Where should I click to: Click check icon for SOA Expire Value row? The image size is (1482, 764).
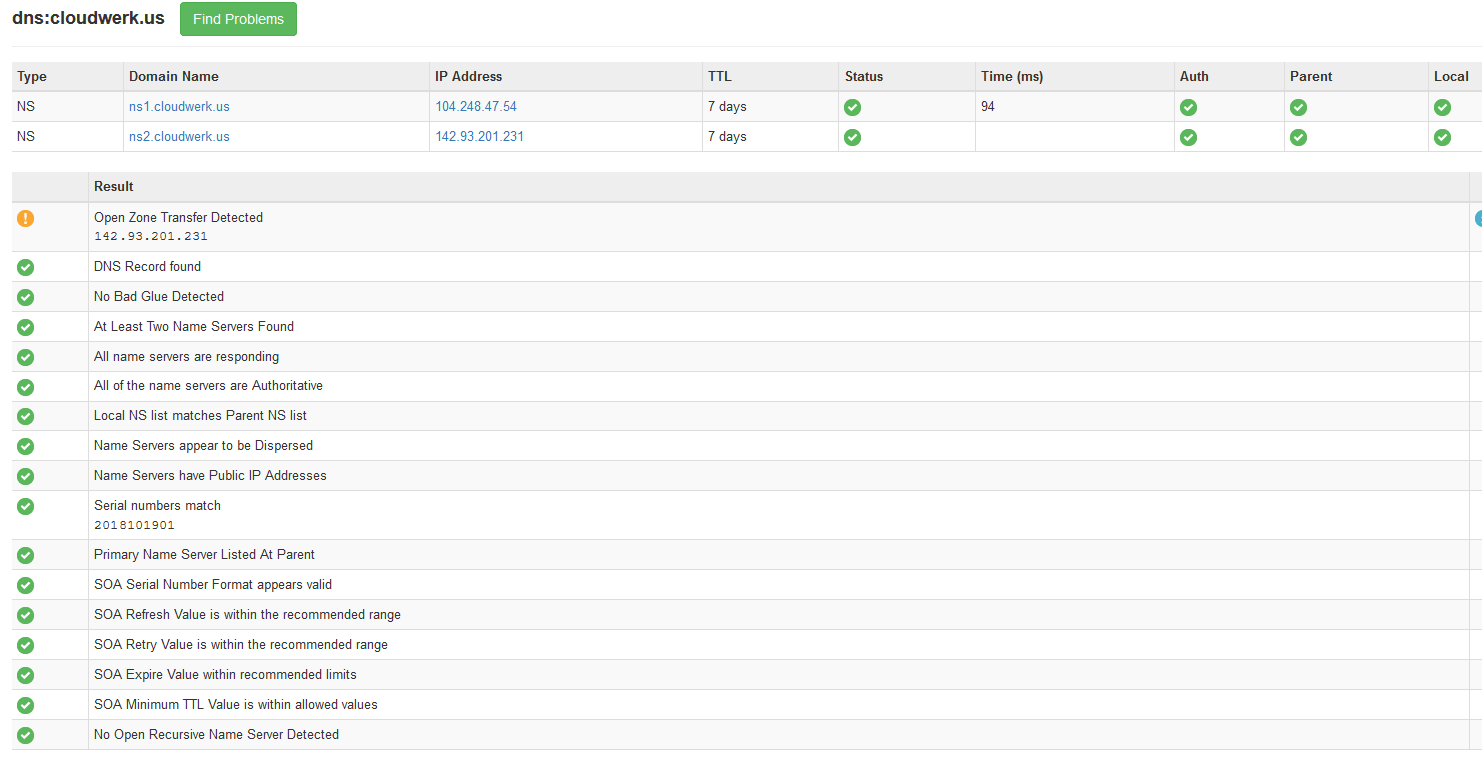coord(26,675)
